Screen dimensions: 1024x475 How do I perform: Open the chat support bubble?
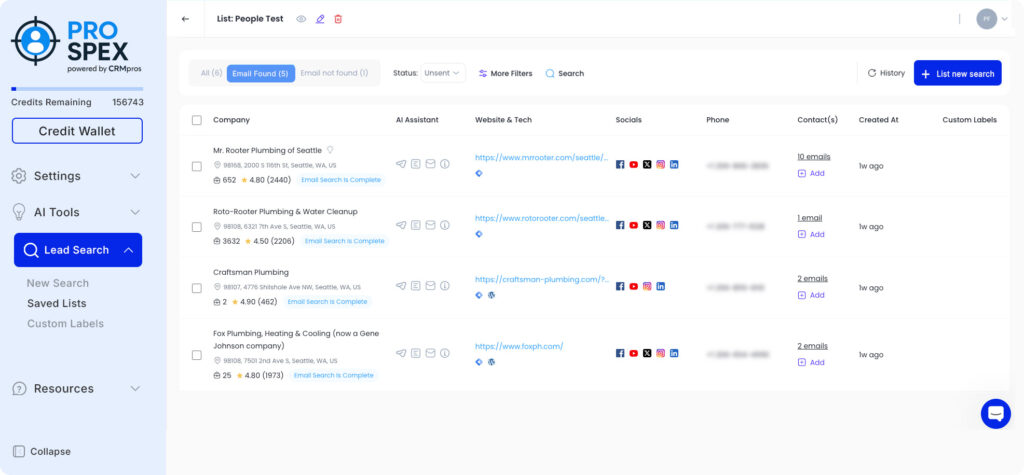coord(995,414)
